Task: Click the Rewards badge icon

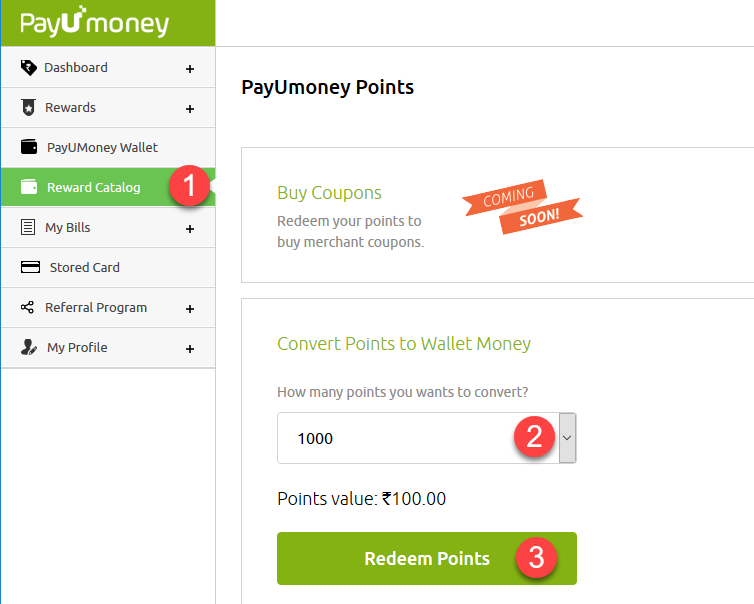Action: (28, 108)
